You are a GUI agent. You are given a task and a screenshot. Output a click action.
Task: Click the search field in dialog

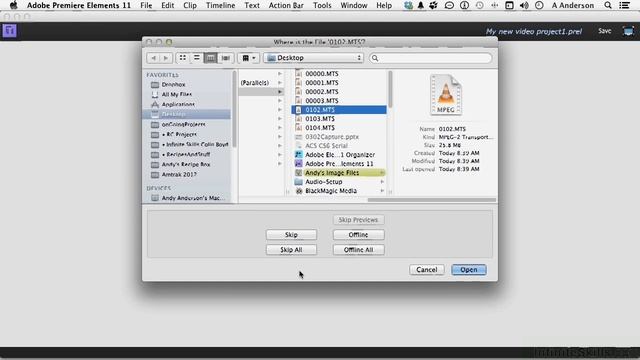click(430, 58)
